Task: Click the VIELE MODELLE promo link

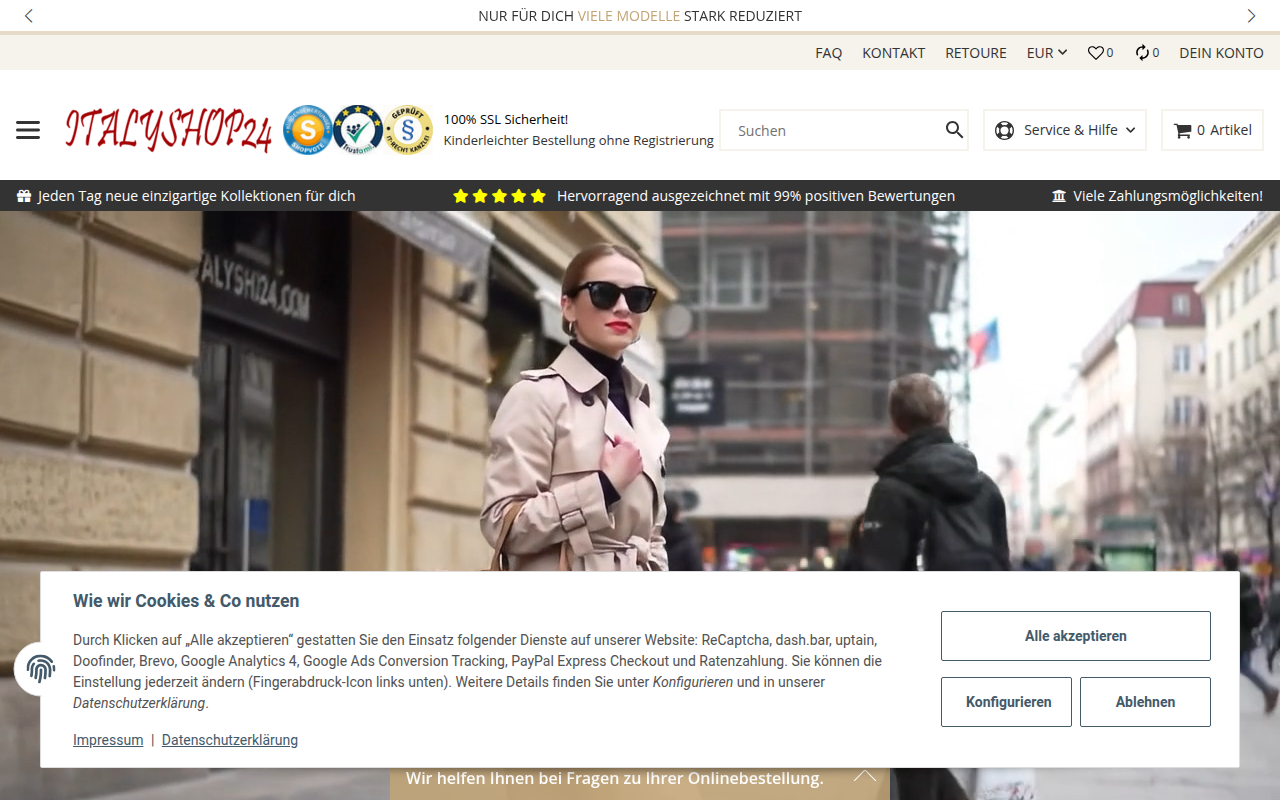Action: coord(629,16)
